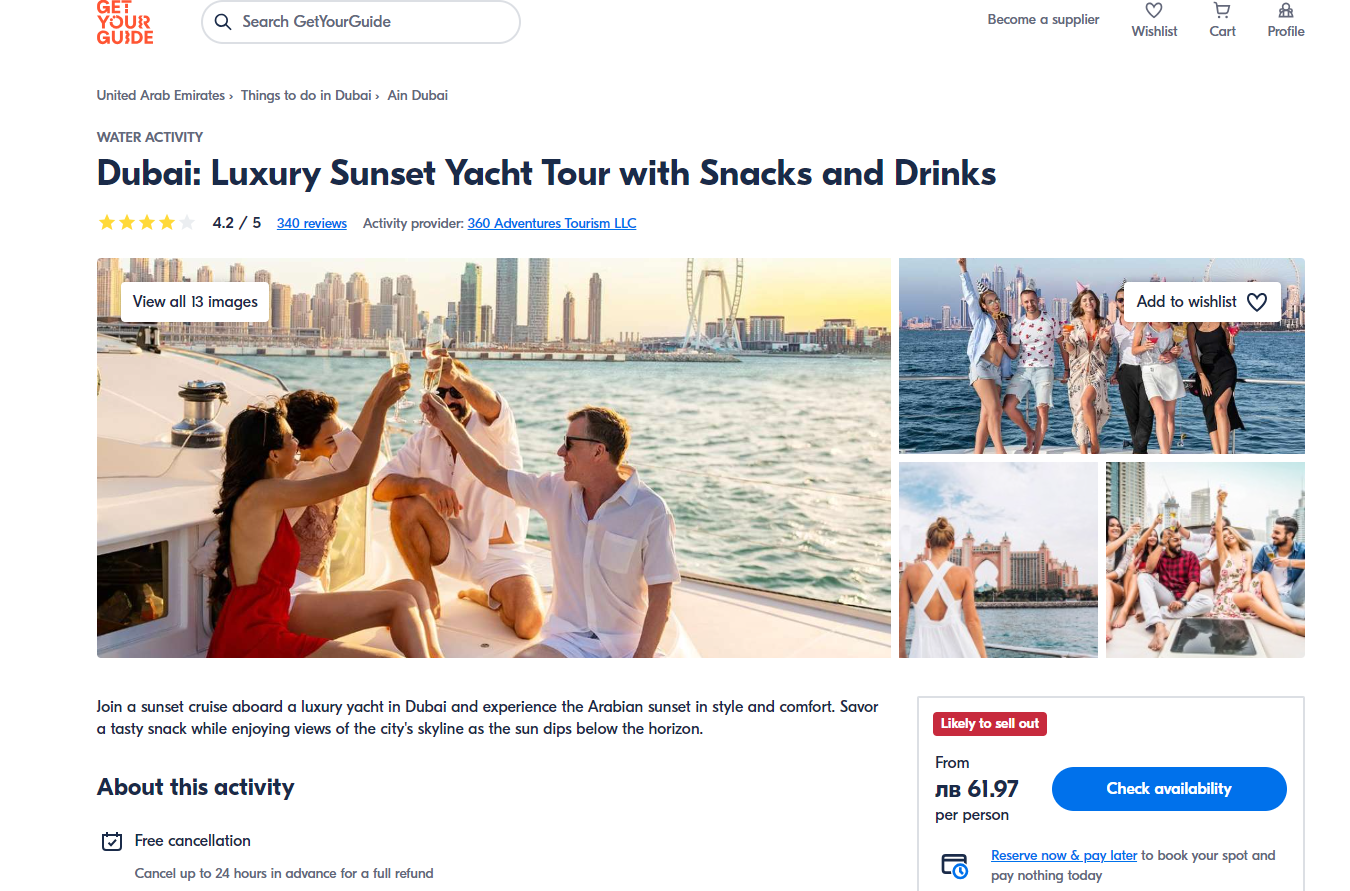The width and height of the screenshot is (1350, 891).
Task: Click the reserve now wallet clock icon
Action: point(955,866)
